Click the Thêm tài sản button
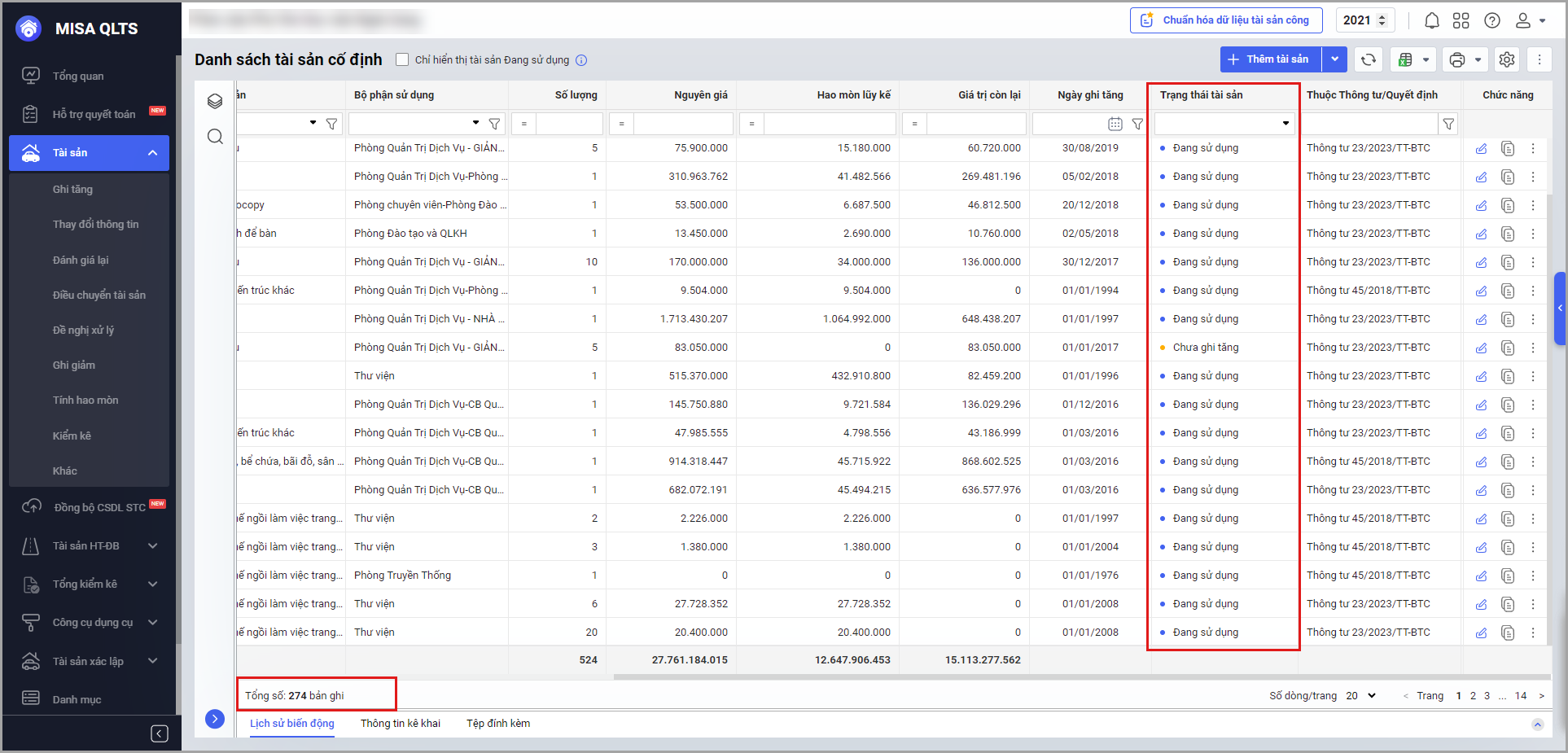This screenshot has width=1568, height=753. click(1270, 59)
